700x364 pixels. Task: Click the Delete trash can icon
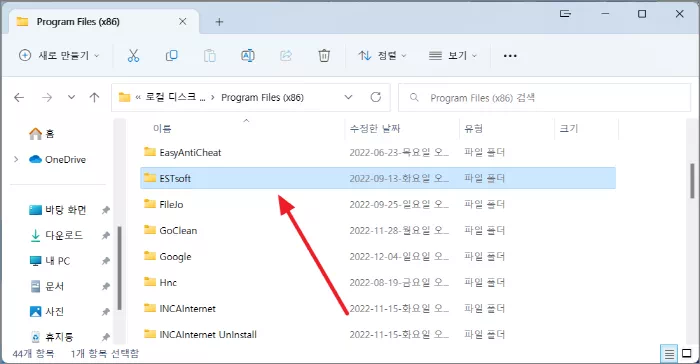(324, 56)
